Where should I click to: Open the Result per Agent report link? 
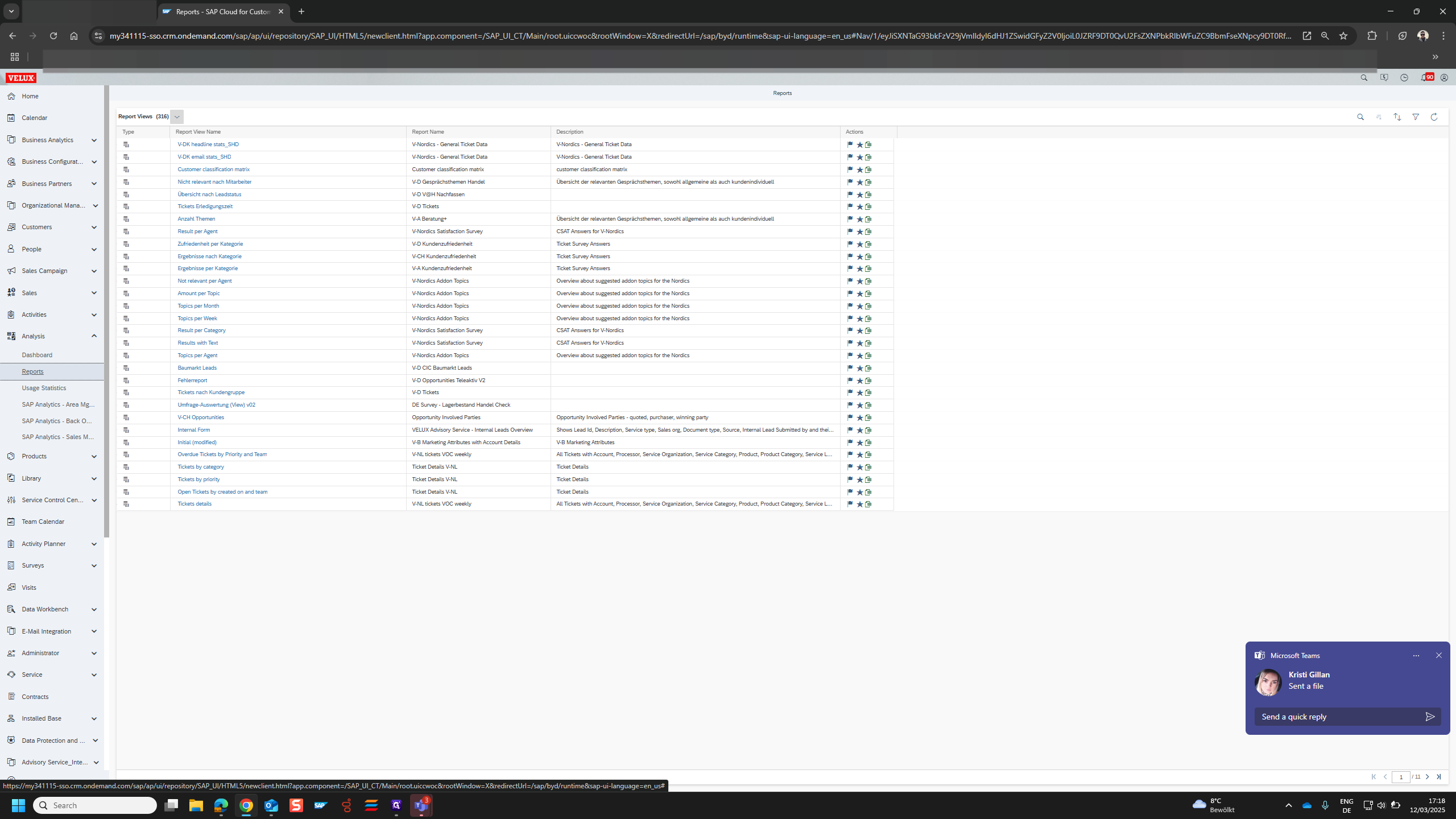(x=197, y=231)
